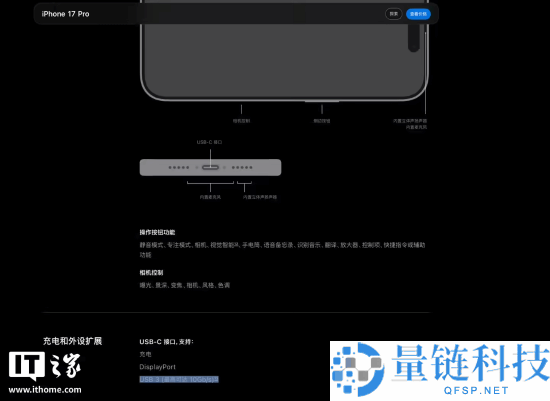550x401 pixels.
Task: Click the outlined 探索 button in header
Action: coord(394,14)
